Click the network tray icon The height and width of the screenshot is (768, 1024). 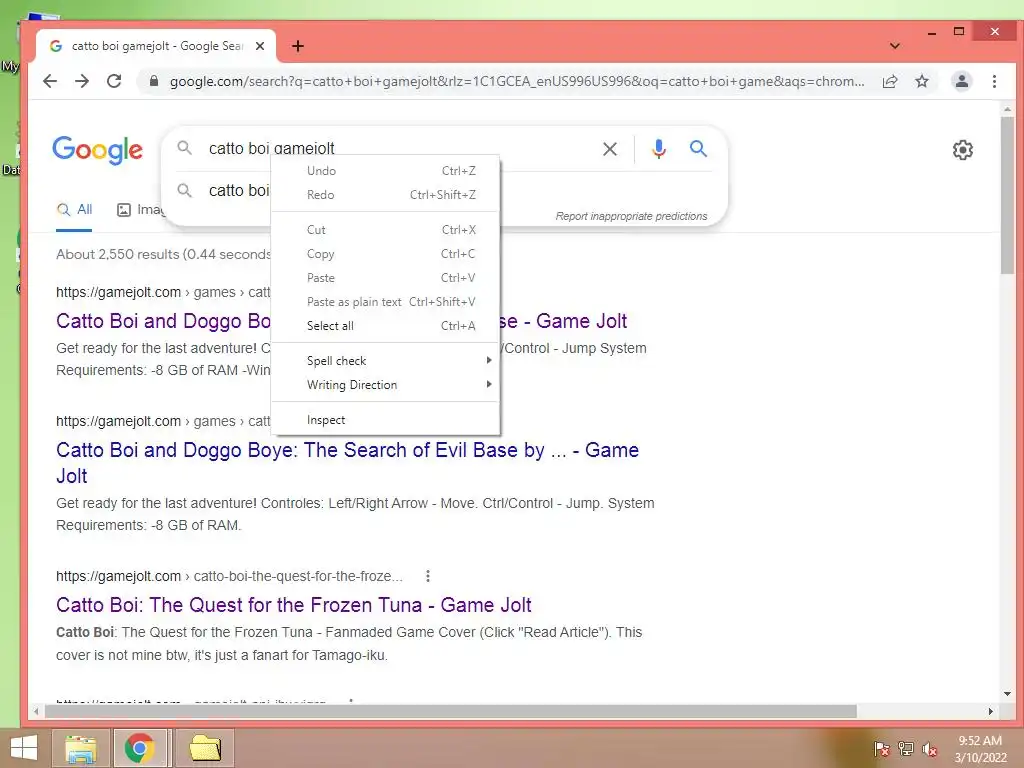coord(906,749)
